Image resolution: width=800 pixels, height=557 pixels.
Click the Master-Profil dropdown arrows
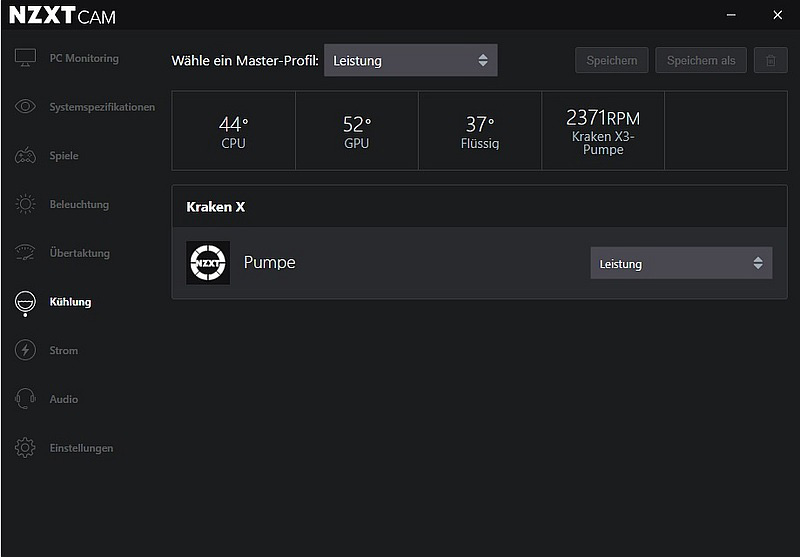click(x=483, y=60)
